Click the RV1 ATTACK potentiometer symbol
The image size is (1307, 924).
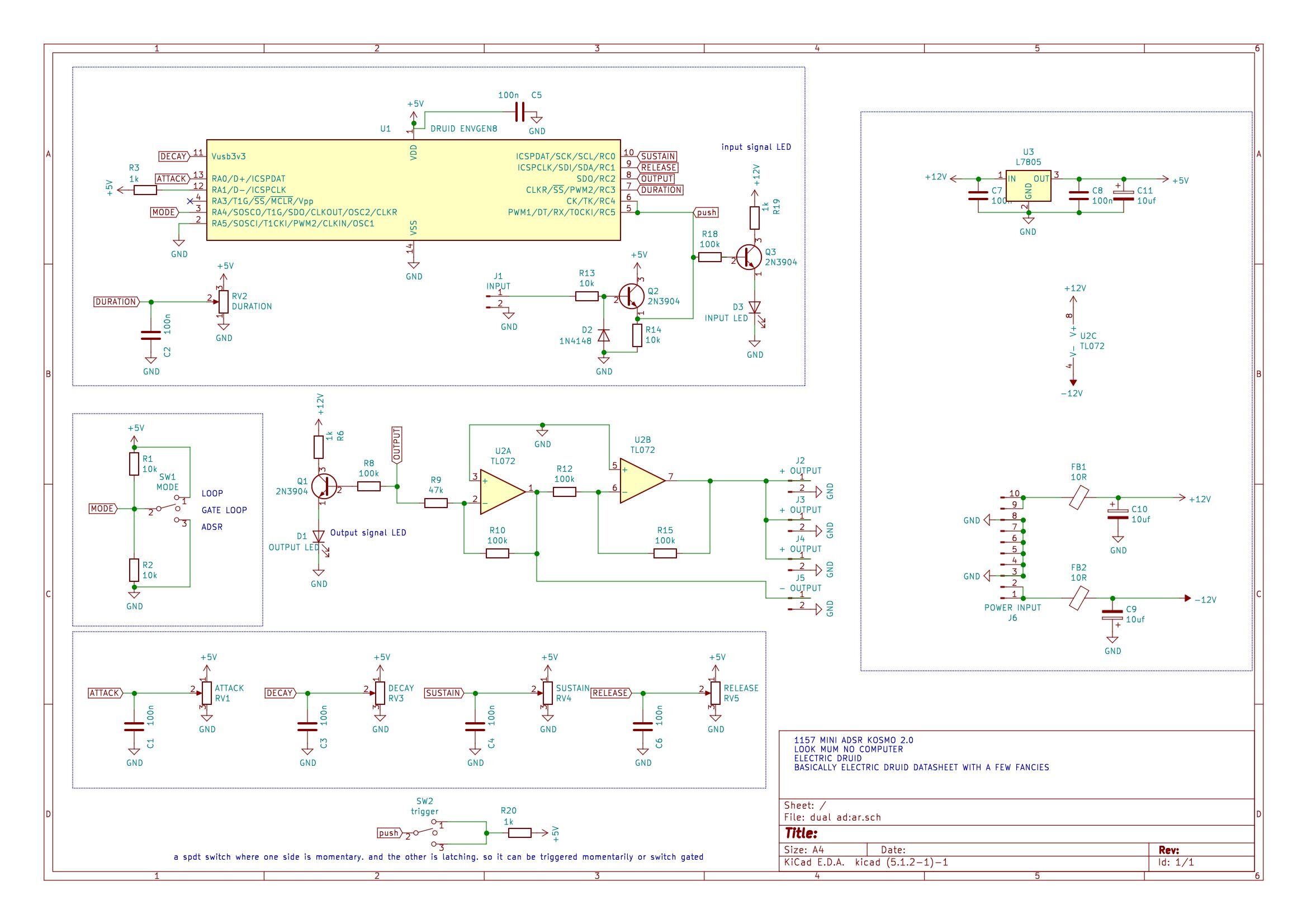[x=207, y=693]
